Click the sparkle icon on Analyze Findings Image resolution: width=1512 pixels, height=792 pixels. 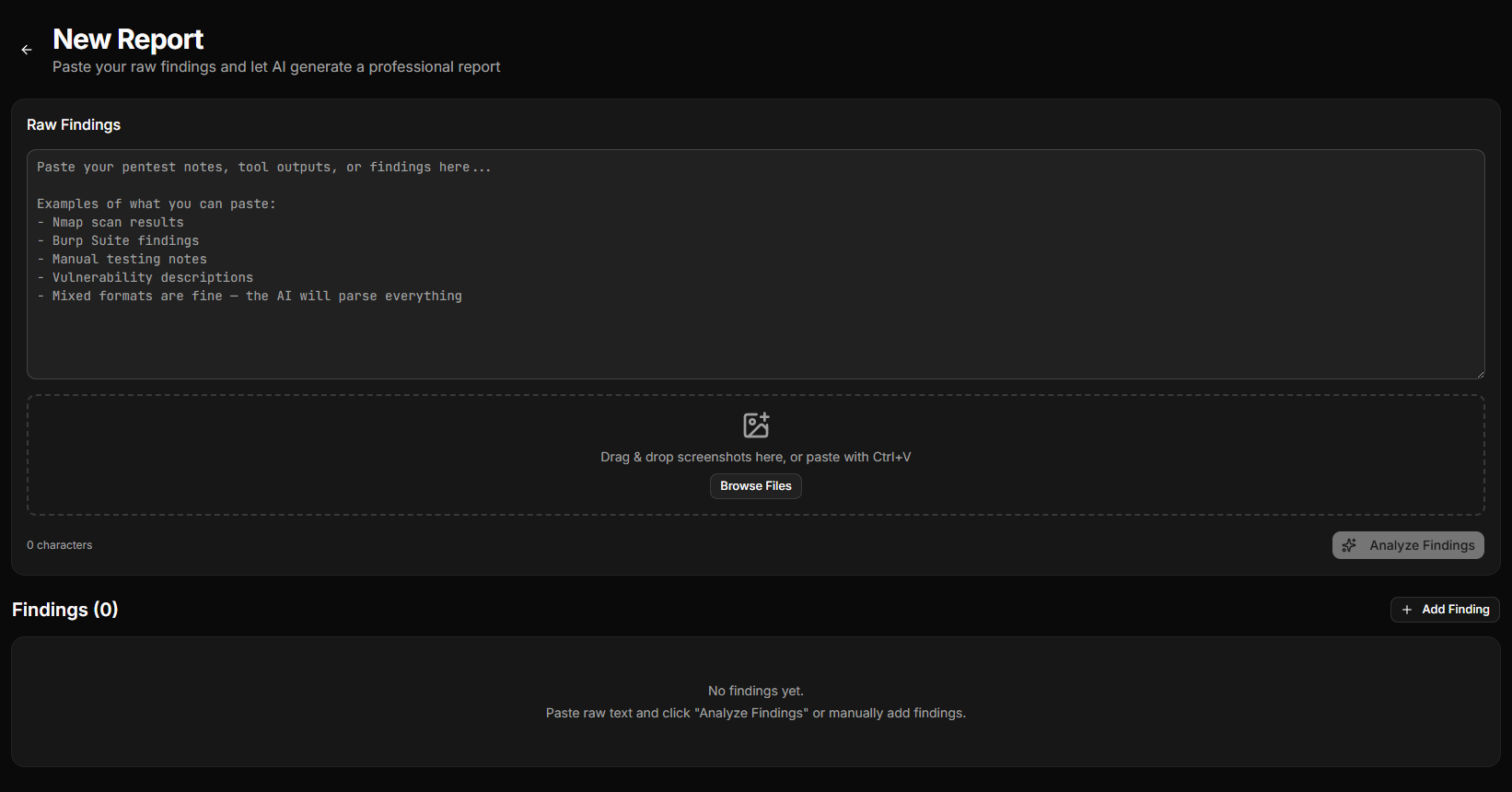click(x=1349, y=545)
